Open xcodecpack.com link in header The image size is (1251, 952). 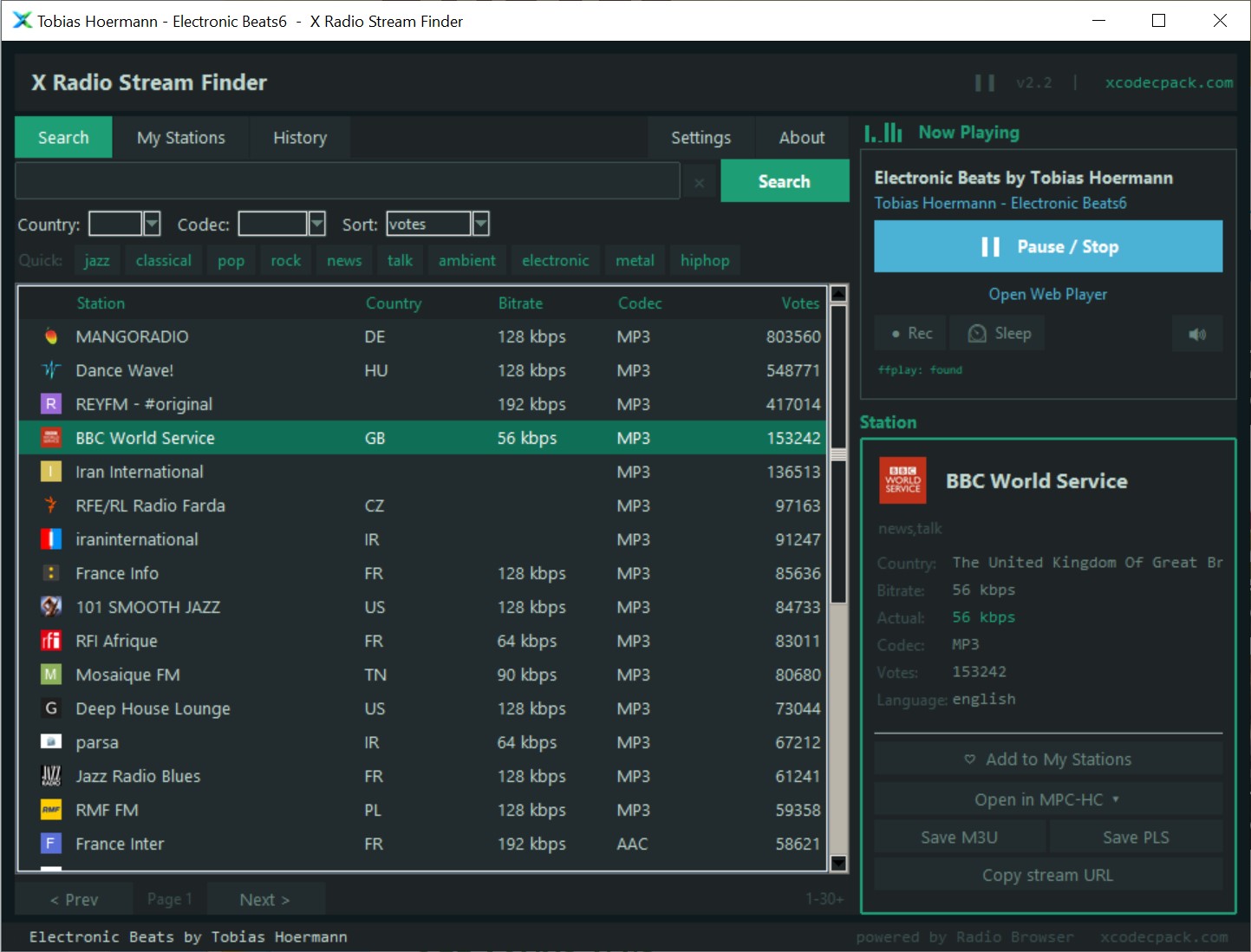(1169, 82)
